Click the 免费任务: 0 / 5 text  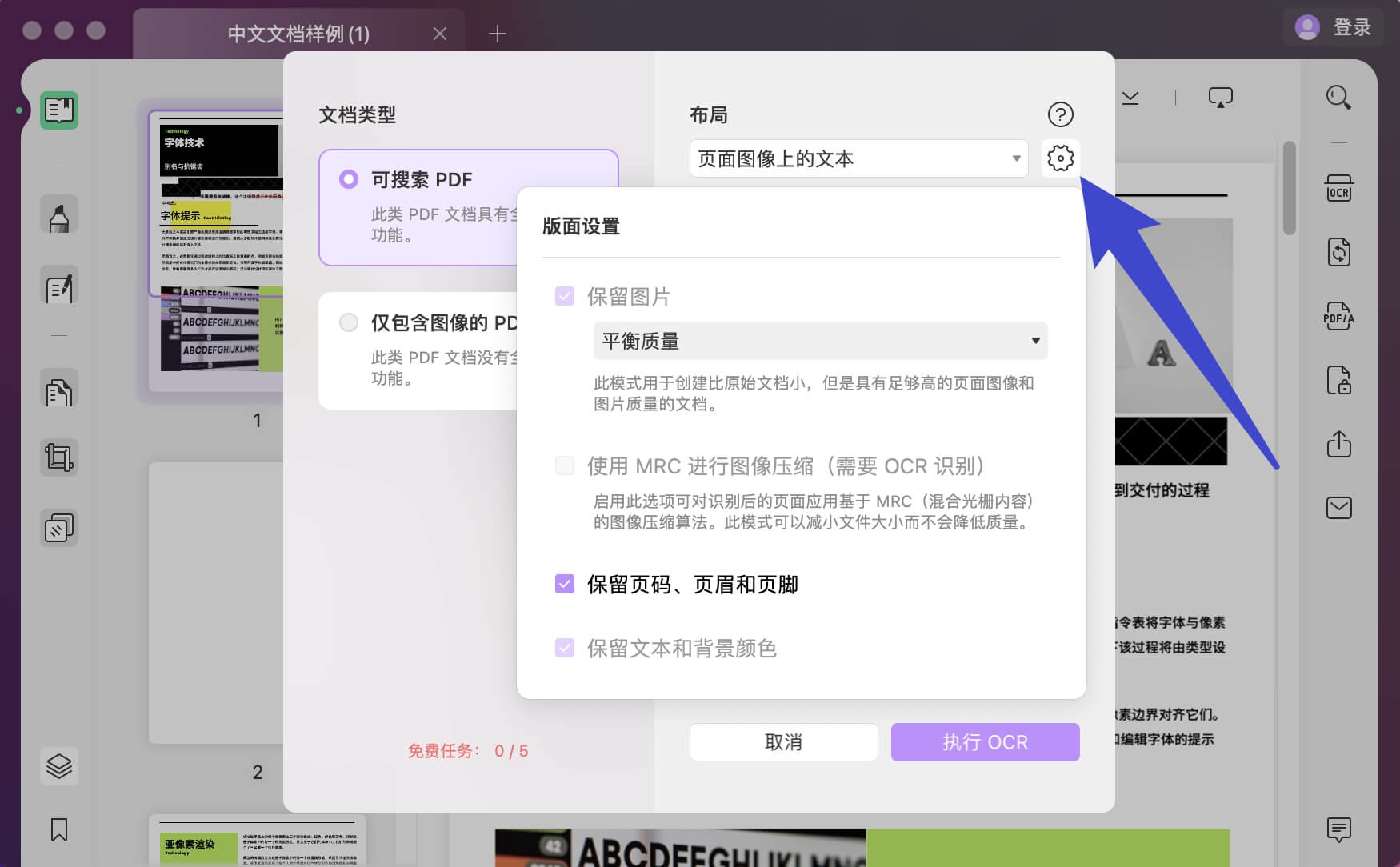pyautogui.click(x=468, y=751)
